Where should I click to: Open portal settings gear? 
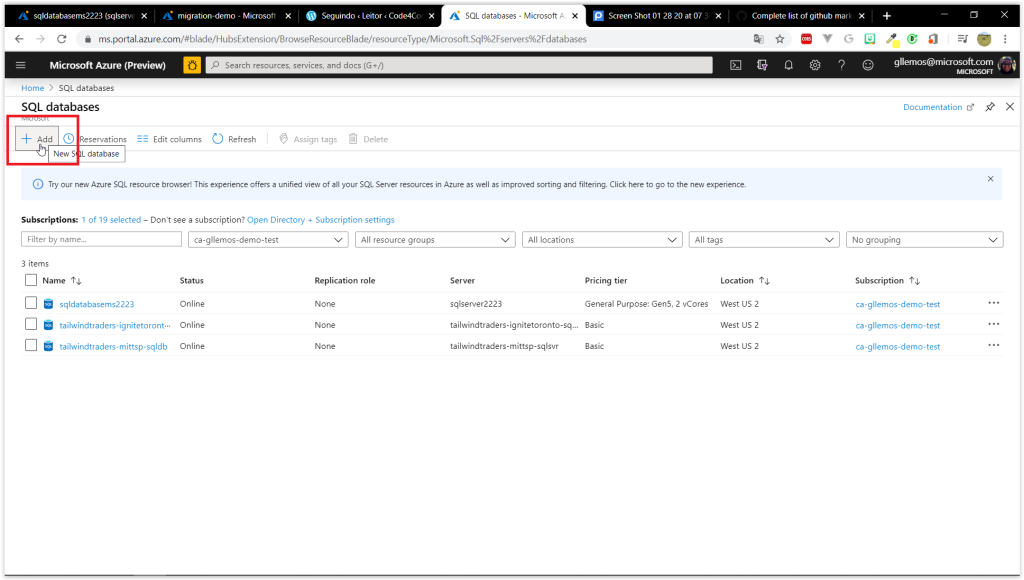[x=815, y=65]
